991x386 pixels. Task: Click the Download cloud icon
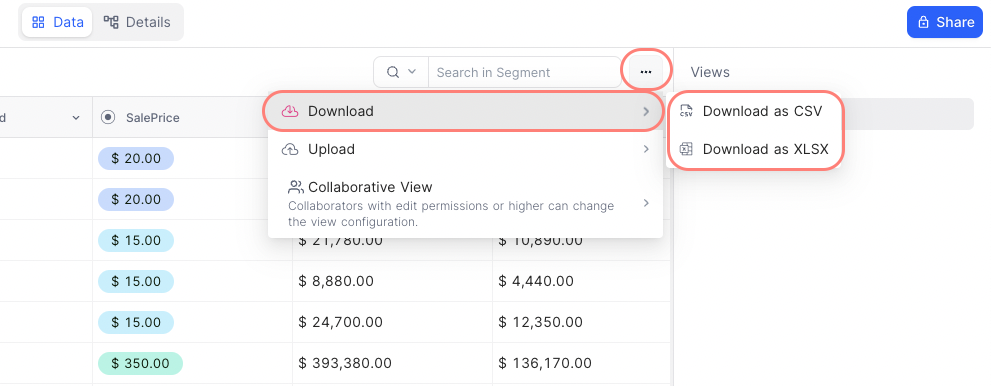click(x=289, y=111)
